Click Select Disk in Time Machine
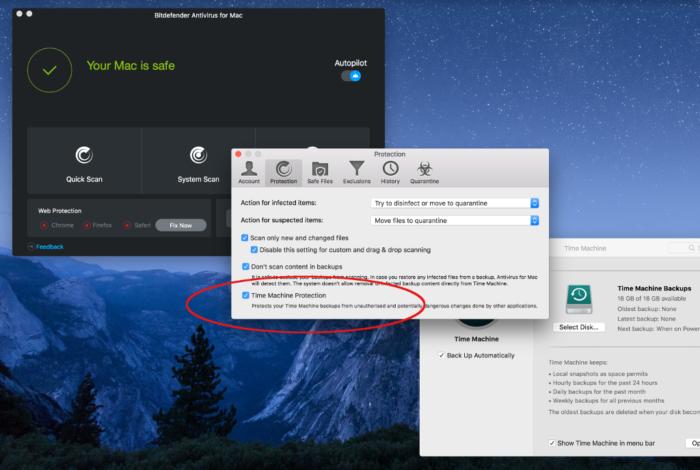Screen dimensions: 700x470 (x=579, y=327)
